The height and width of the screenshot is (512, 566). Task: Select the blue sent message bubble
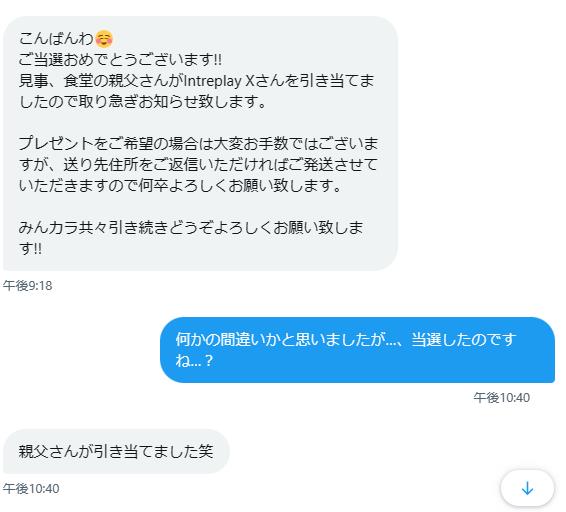[x=357, y=350]
